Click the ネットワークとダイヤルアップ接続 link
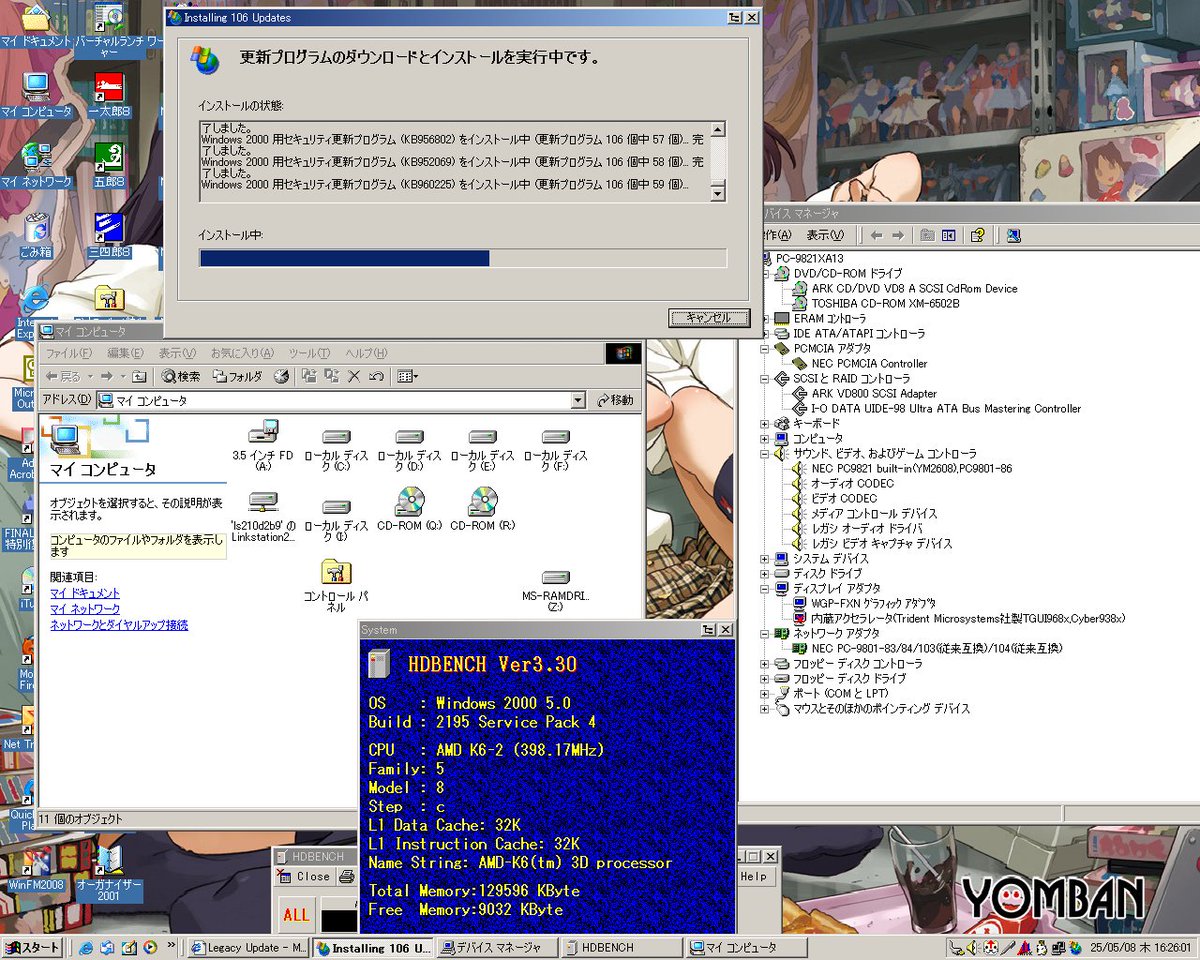 (119, 625)
